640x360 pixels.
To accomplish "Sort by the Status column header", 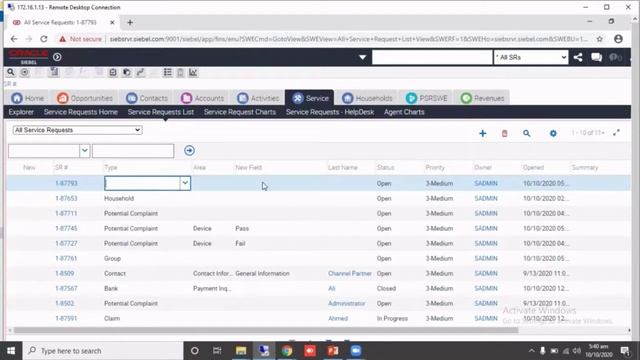I will point(385,167).
